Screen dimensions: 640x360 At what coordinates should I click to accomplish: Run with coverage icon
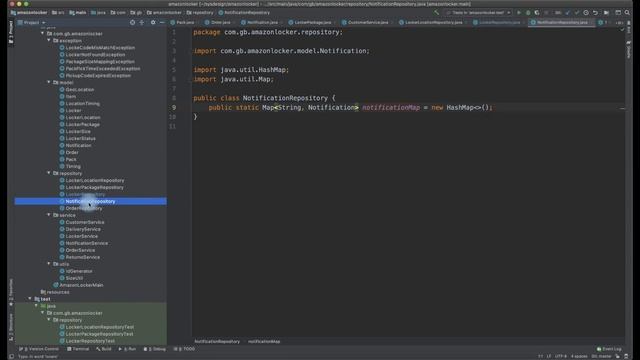[537, 13]
